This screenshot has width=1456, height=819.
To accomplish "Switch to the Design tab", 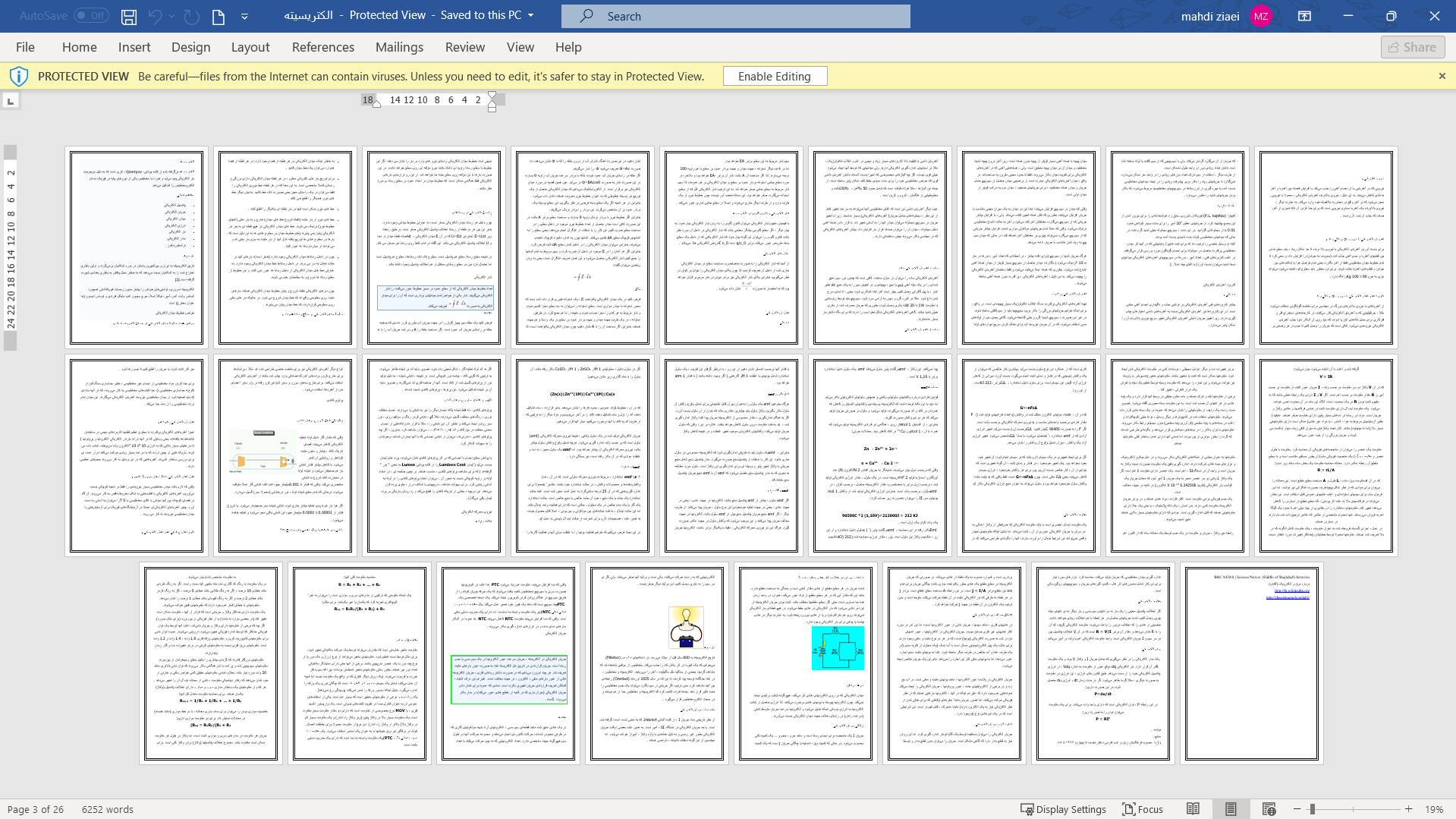I will tap(191, 47).
